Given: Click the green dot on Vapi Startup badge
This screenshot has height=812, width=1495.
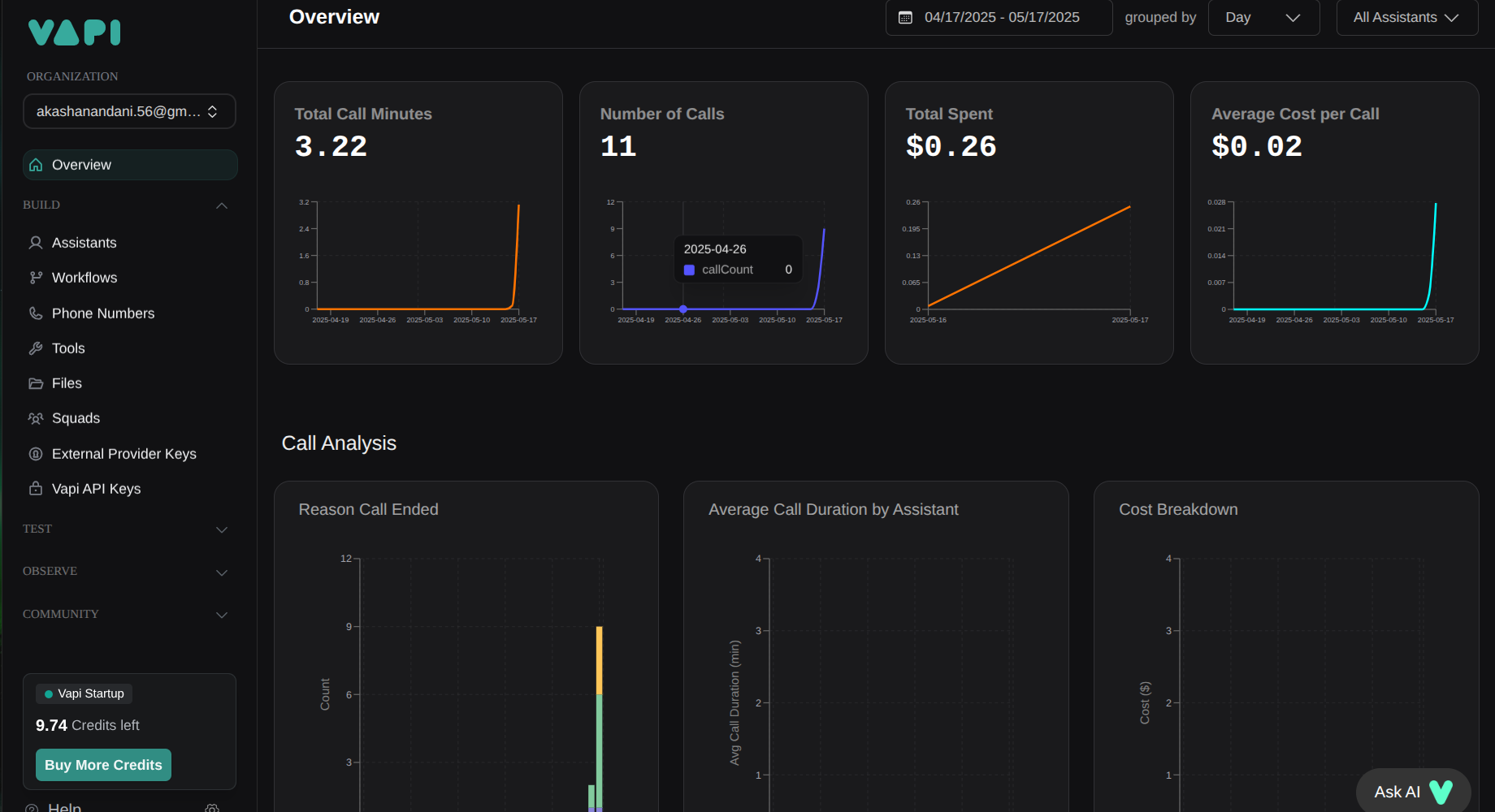Looking at the screenshot, I should tap(49, 694).
